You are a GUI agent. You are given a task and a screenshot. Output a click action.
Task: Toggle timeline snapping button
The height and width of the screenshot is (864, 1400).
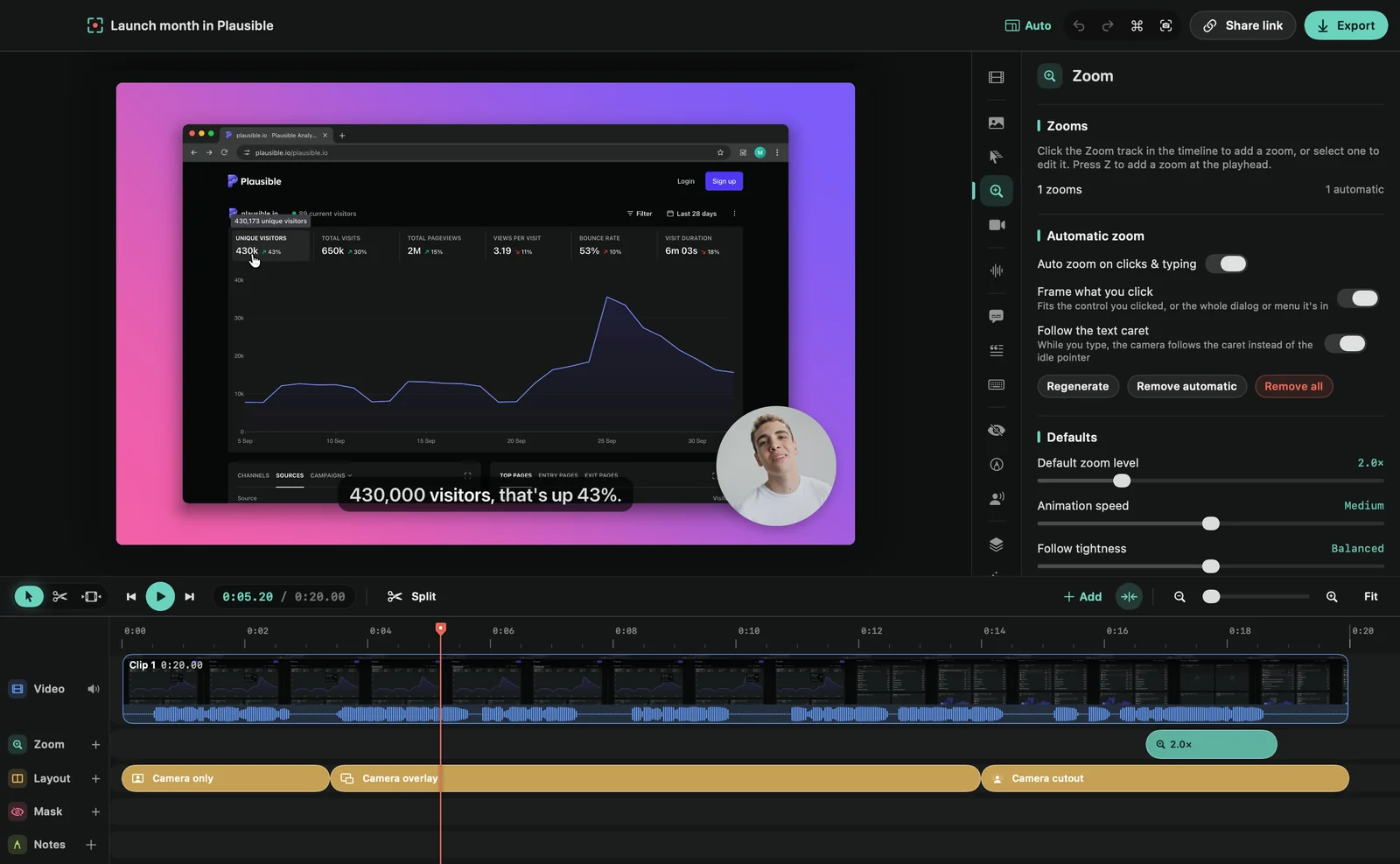[x=1129, y=596]
